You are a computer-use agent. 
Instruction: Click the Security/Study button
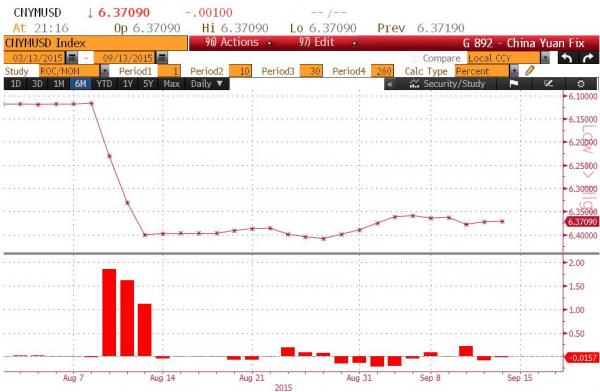[x=447, y=84]
